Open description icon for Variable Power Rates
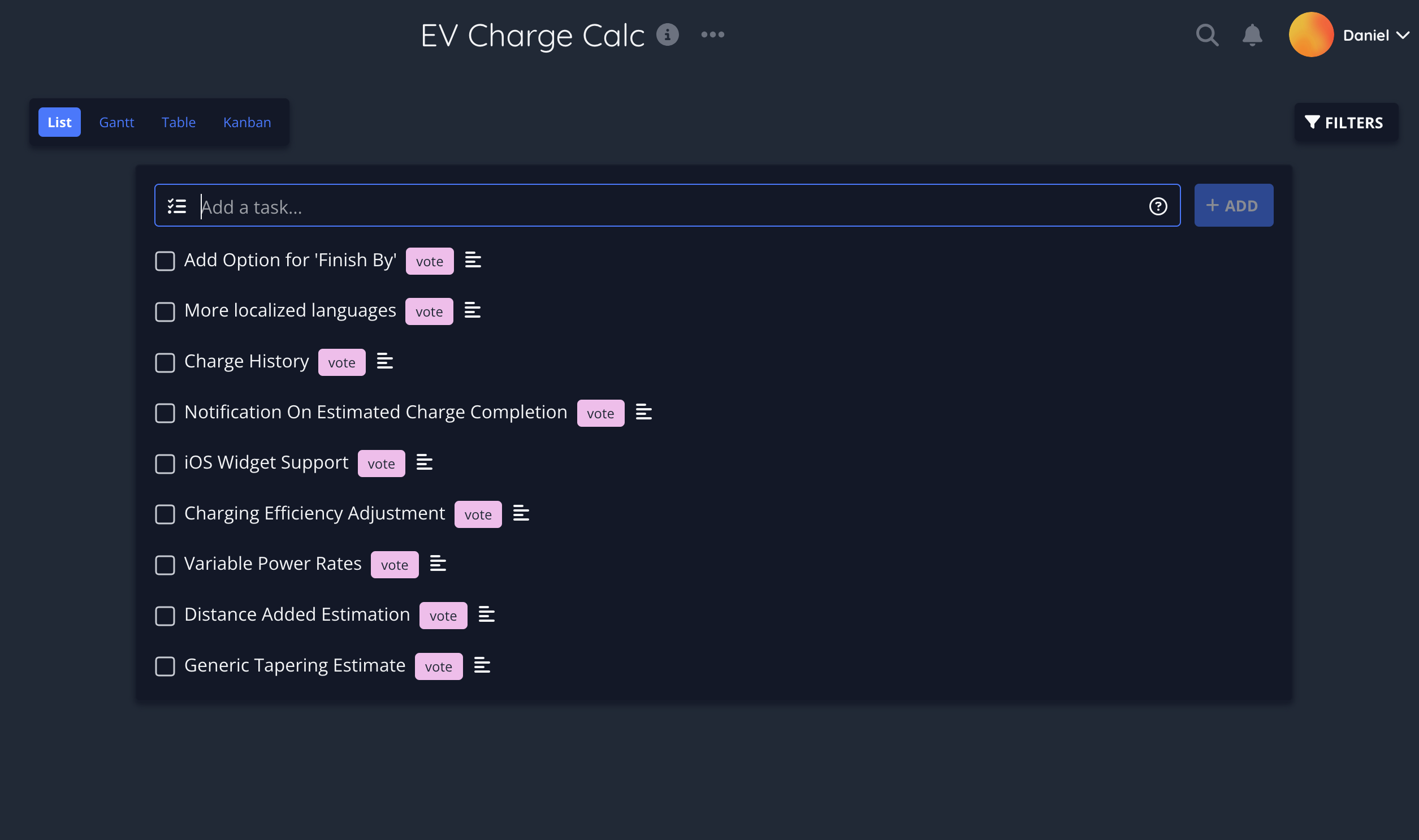This screenshot has width=1419, height=840. coord(438,564)
